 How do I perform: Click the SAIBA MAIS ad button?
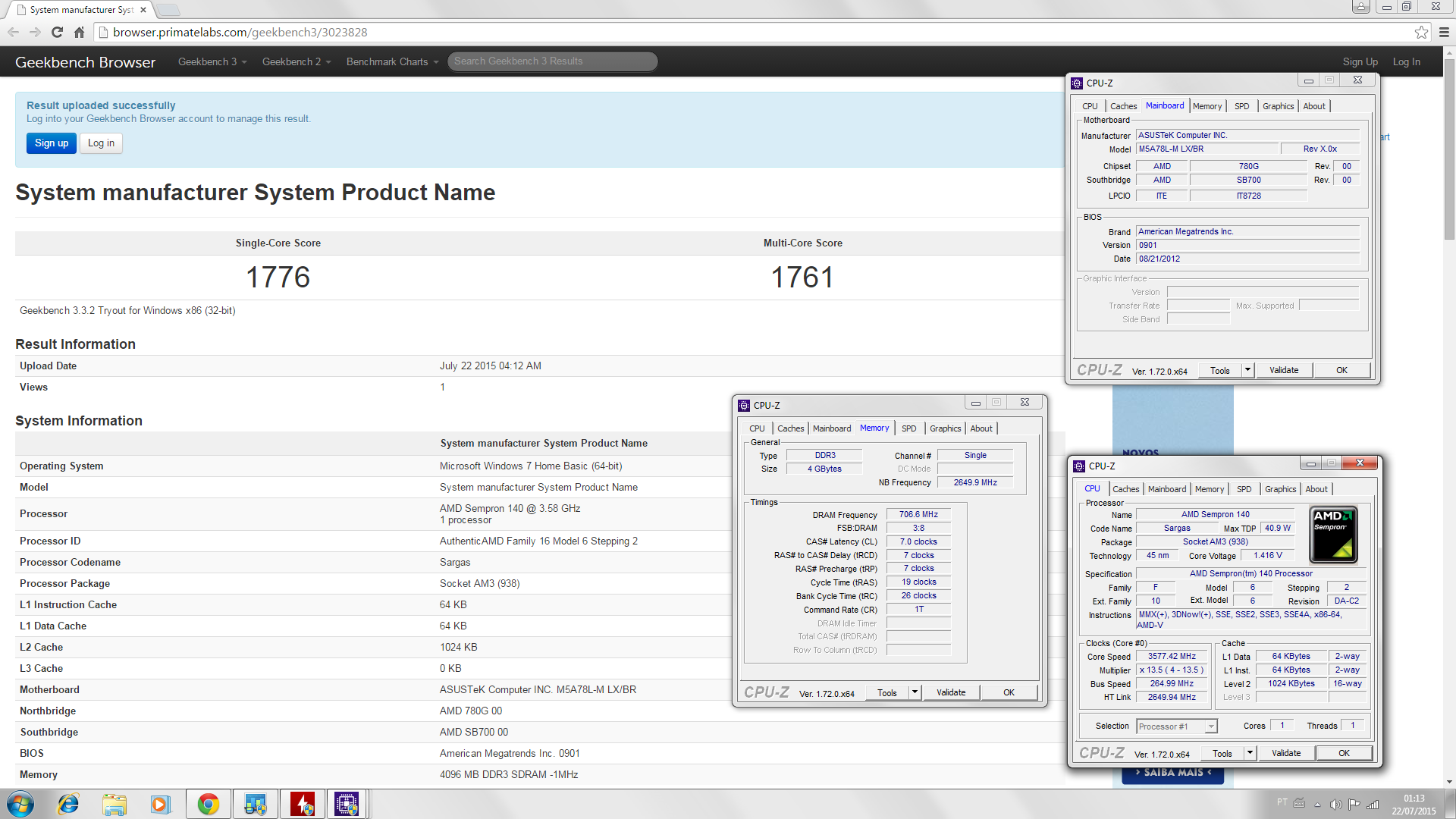[x=1173, y=773]
